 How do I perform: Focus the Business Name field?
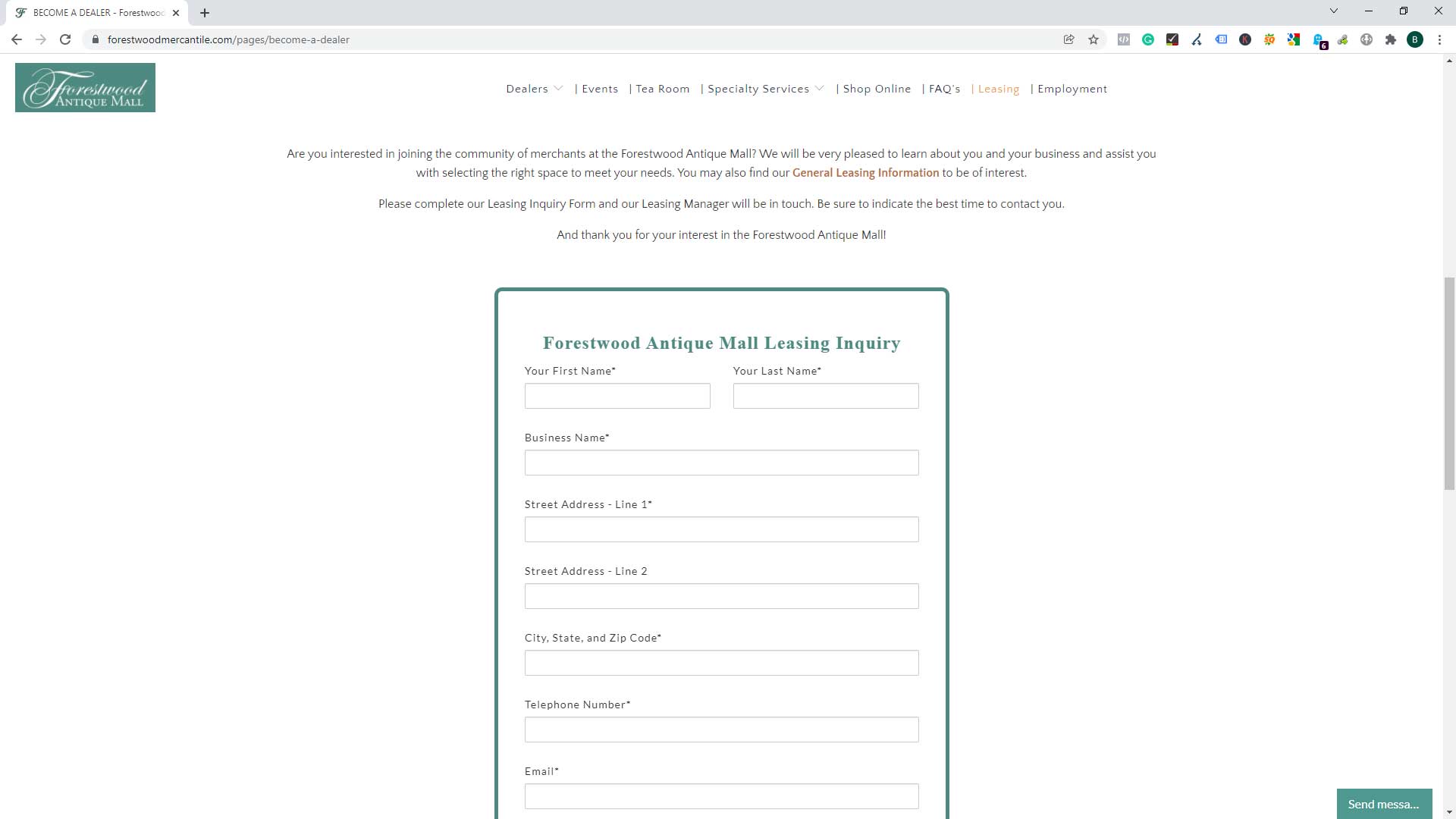pyautogui.click(x=721, y=463)
